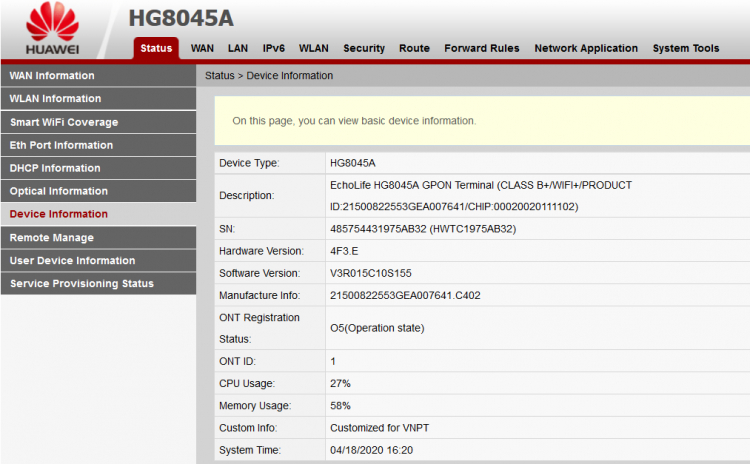Open the WLAN tab
The image size is (750, 464).
314,48
